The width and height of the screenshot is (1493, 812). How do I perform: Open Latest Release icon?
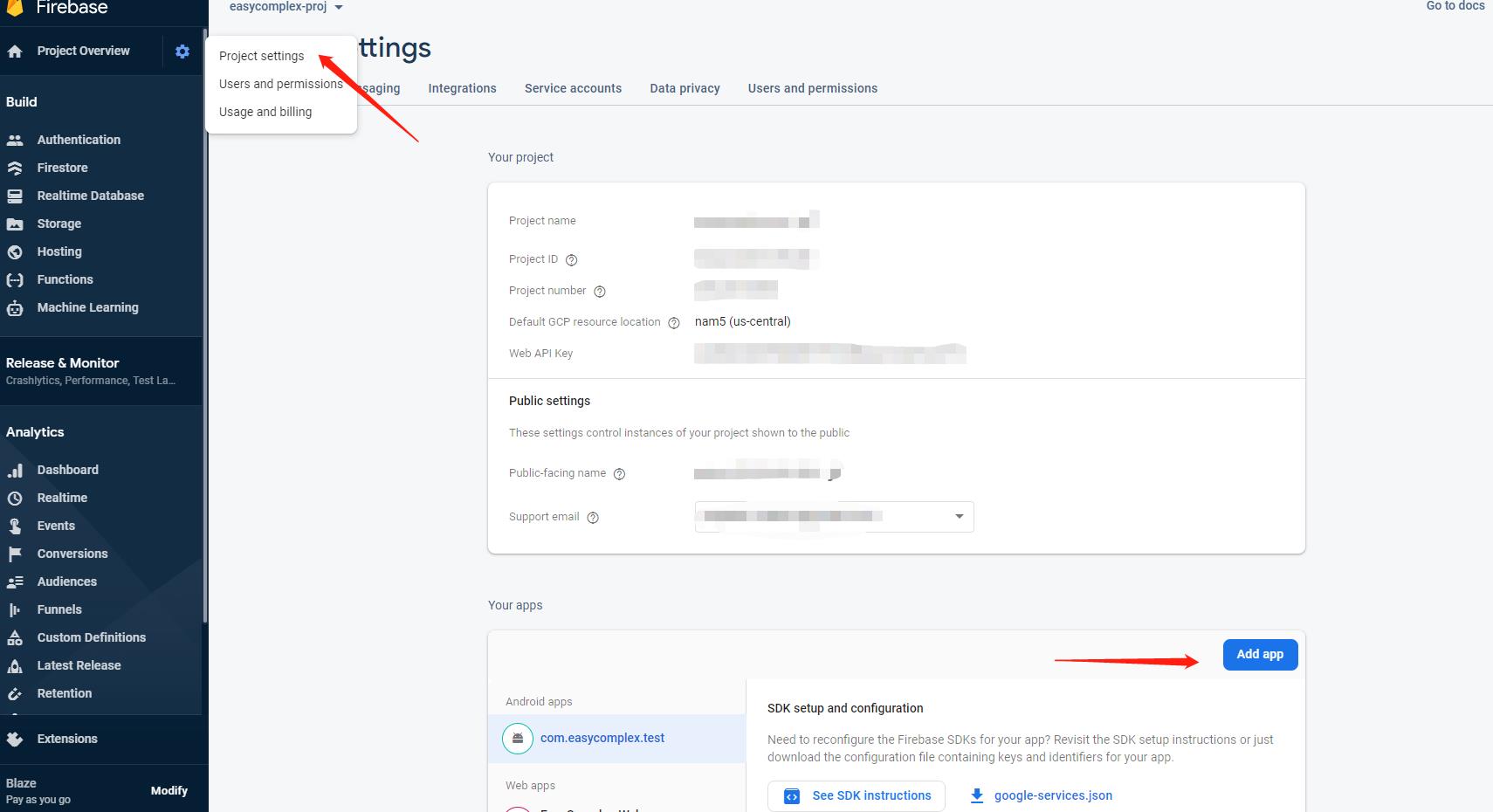[x=15, y=665]
